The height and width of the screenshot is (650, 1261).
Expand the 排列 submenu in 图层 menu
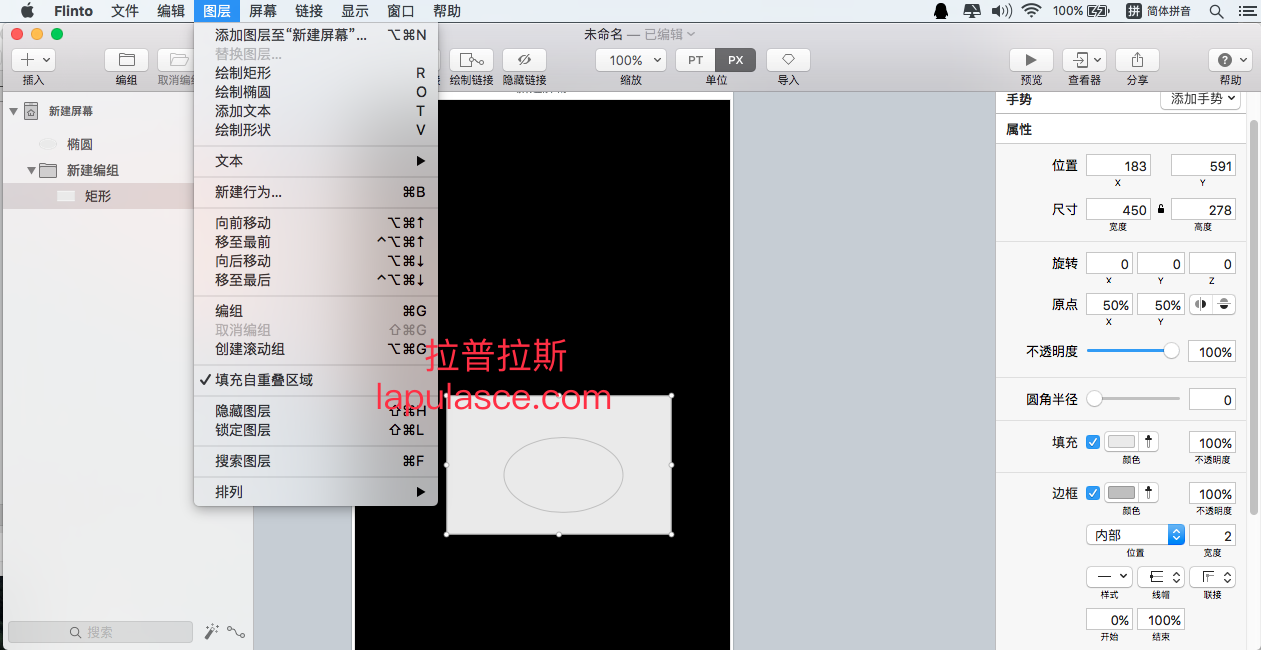click(x=315, y=492)
